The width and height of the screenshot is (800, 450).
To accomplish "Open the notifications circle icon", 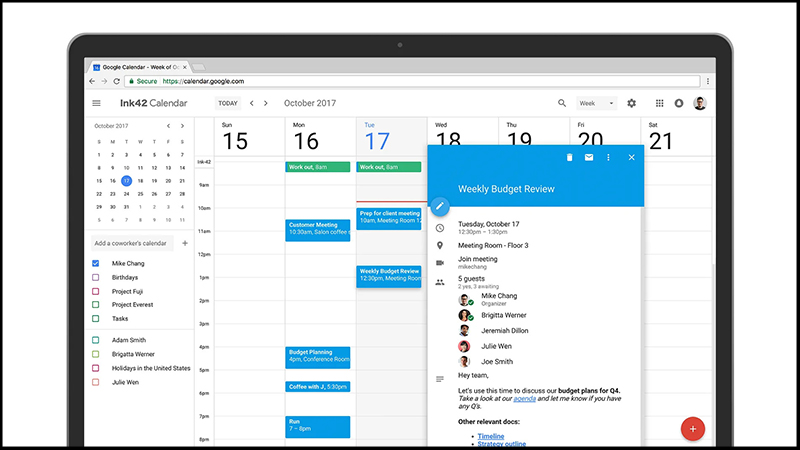I will 679,103.
